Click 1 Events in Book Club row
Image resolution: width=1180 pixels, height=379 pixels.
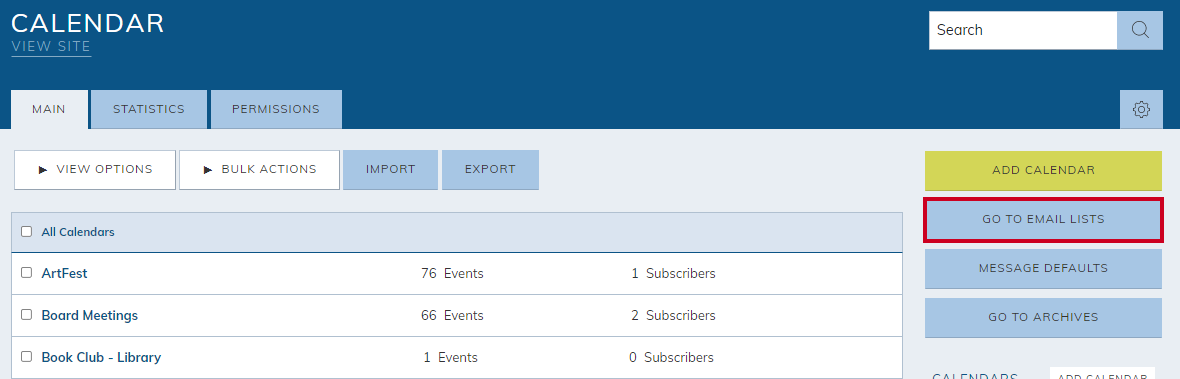(x=451, y=357)
